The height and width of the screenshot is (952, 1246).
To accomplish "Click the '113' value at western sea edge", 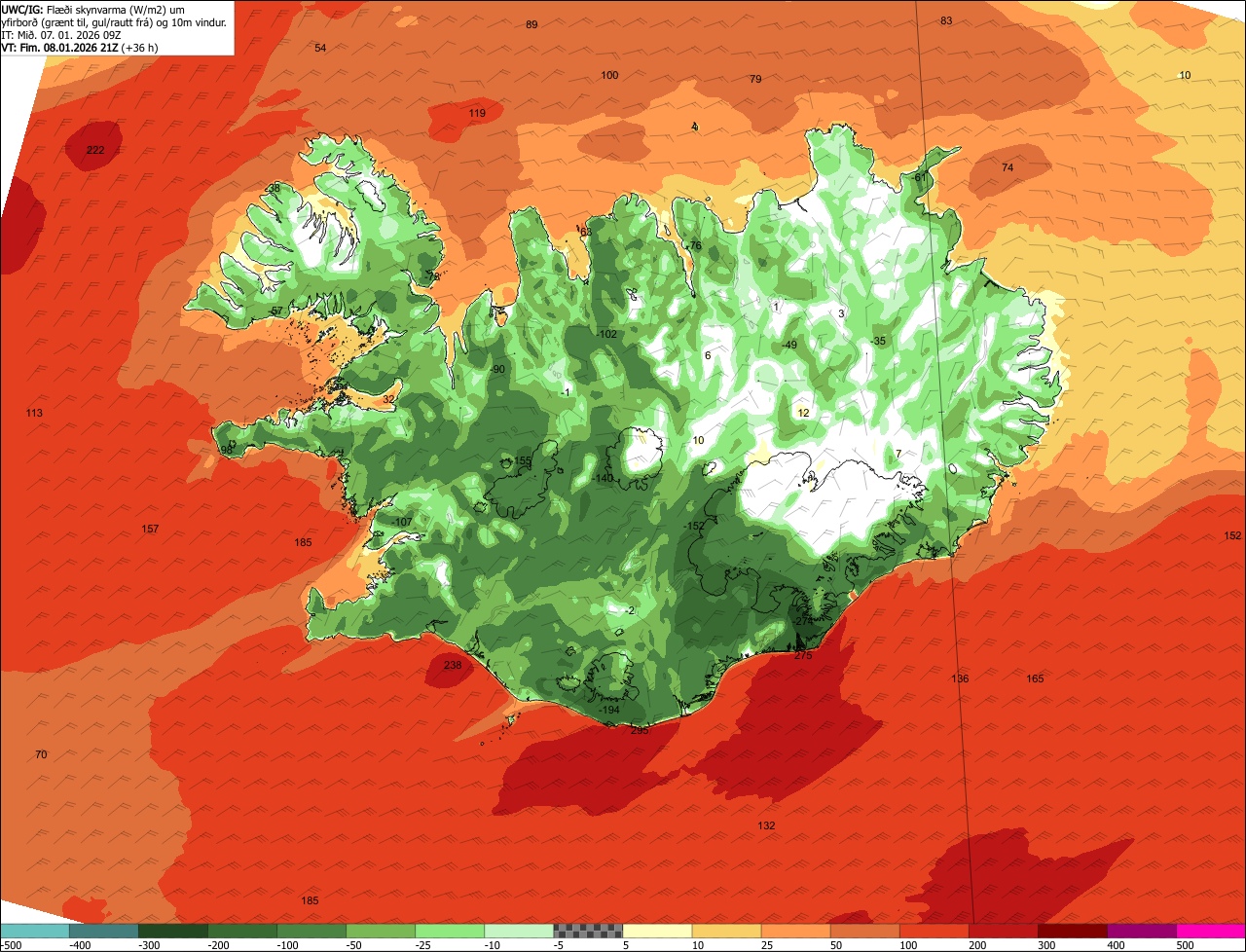I will tap(34, 414).
